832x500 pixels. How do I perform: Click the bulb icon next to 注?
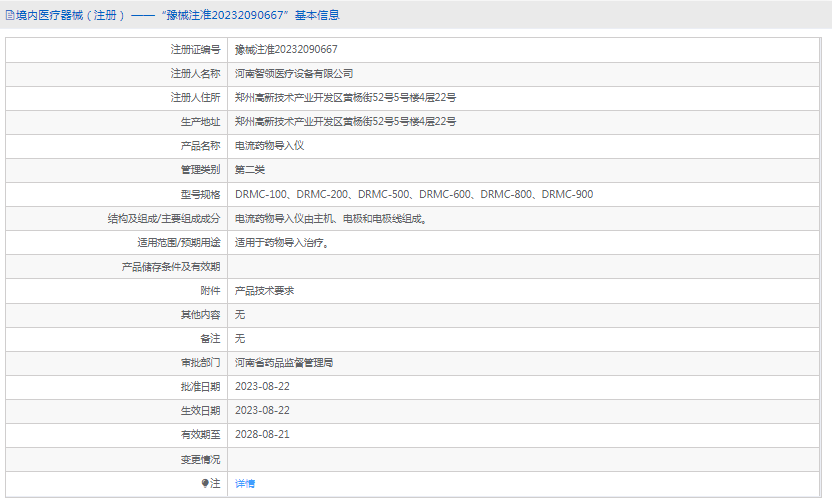[x=205, y=483]
